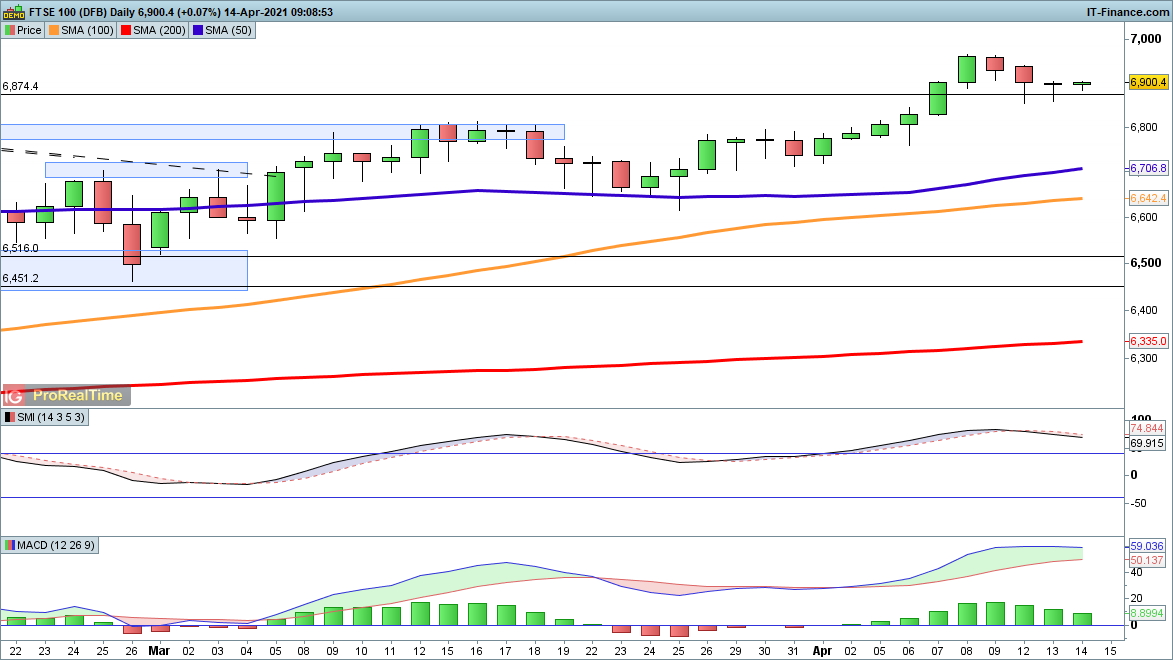
Task: Click the Apr marker on the time axis
Action: [x=822, y=648]
